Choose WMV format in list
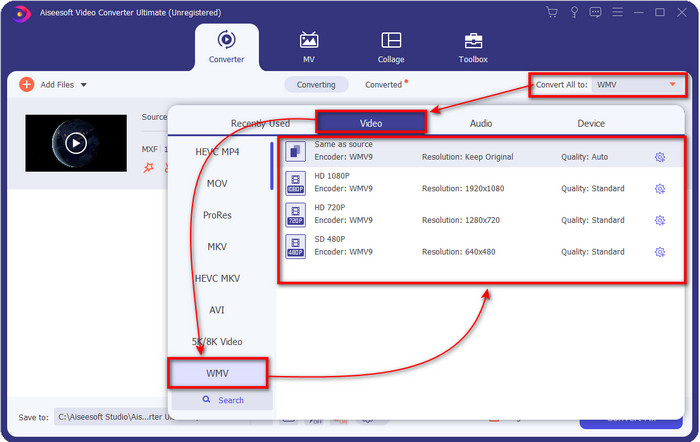Screen dimensions: 700x442 click(217, 373)
